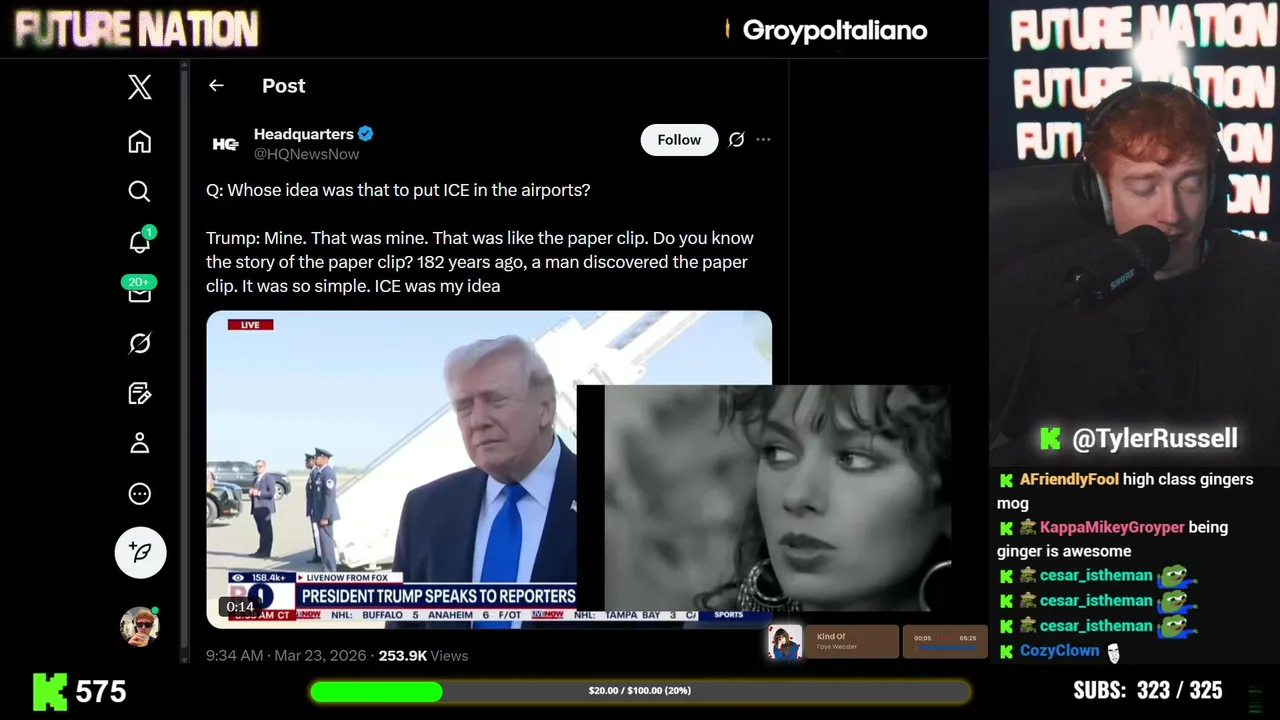
Task: Open the account avatar switcher in the sidebar
Action: coord(140,626)
